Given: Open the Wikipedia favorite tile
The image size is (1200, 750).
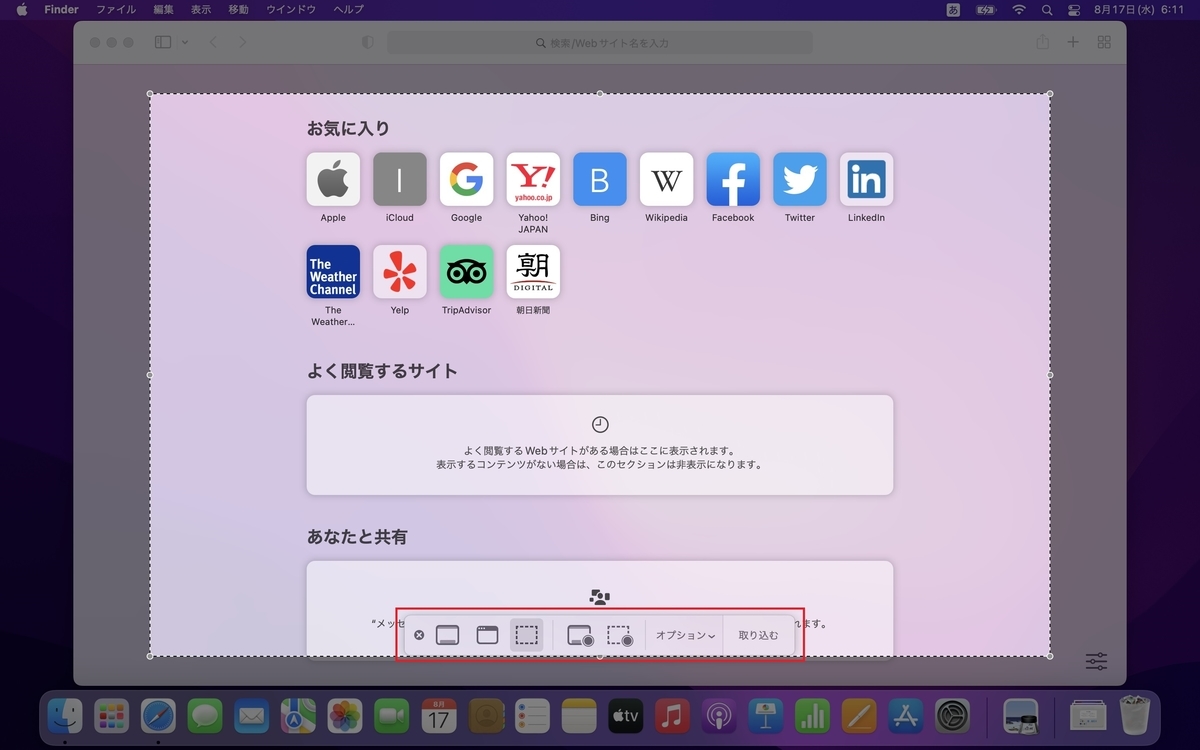Looking at the screenshot, I should pos(666,179).
